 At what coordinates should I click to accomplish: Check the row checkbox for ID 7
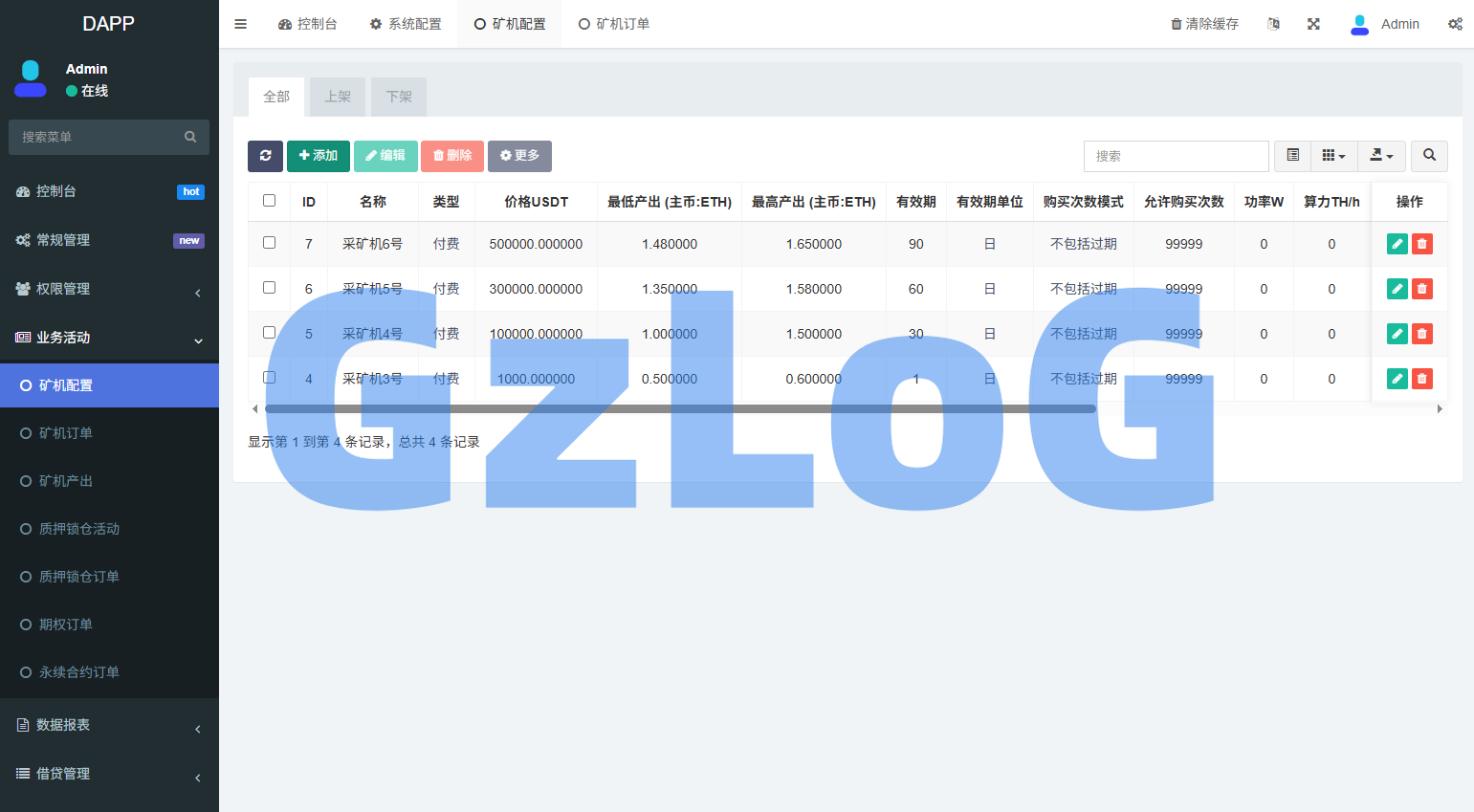269,244
